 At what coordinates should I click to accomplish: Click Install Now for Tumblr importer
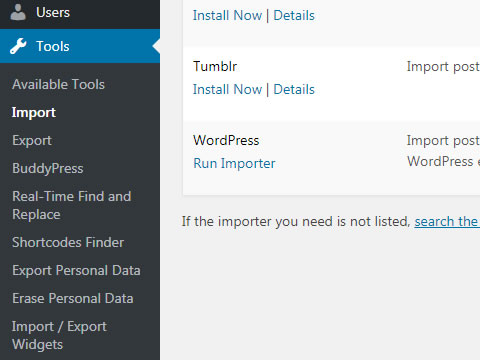(227, 89)
